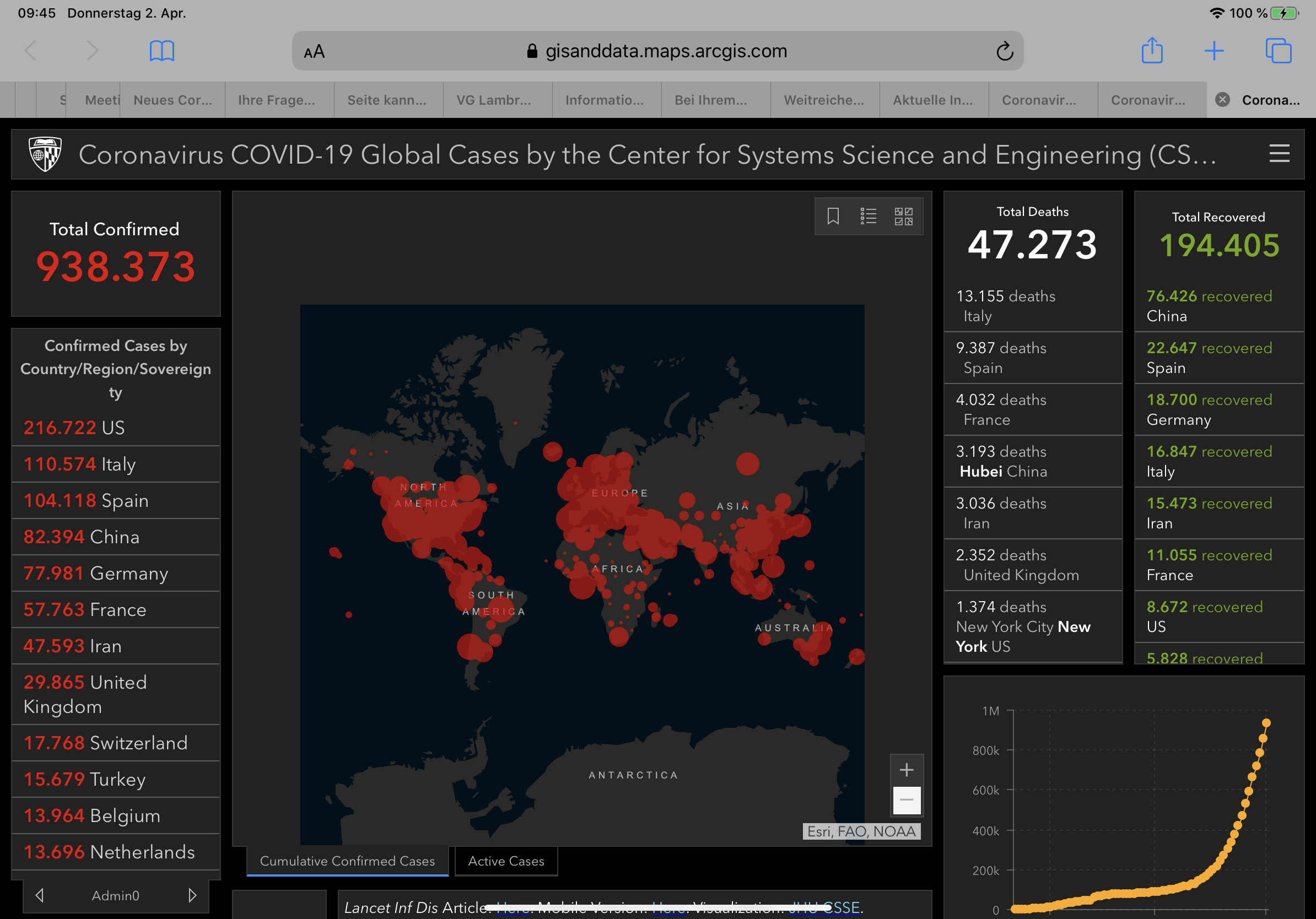Close the current Corona tab
Viewport: 1316px width, 919px height.
click(1222, 100)
